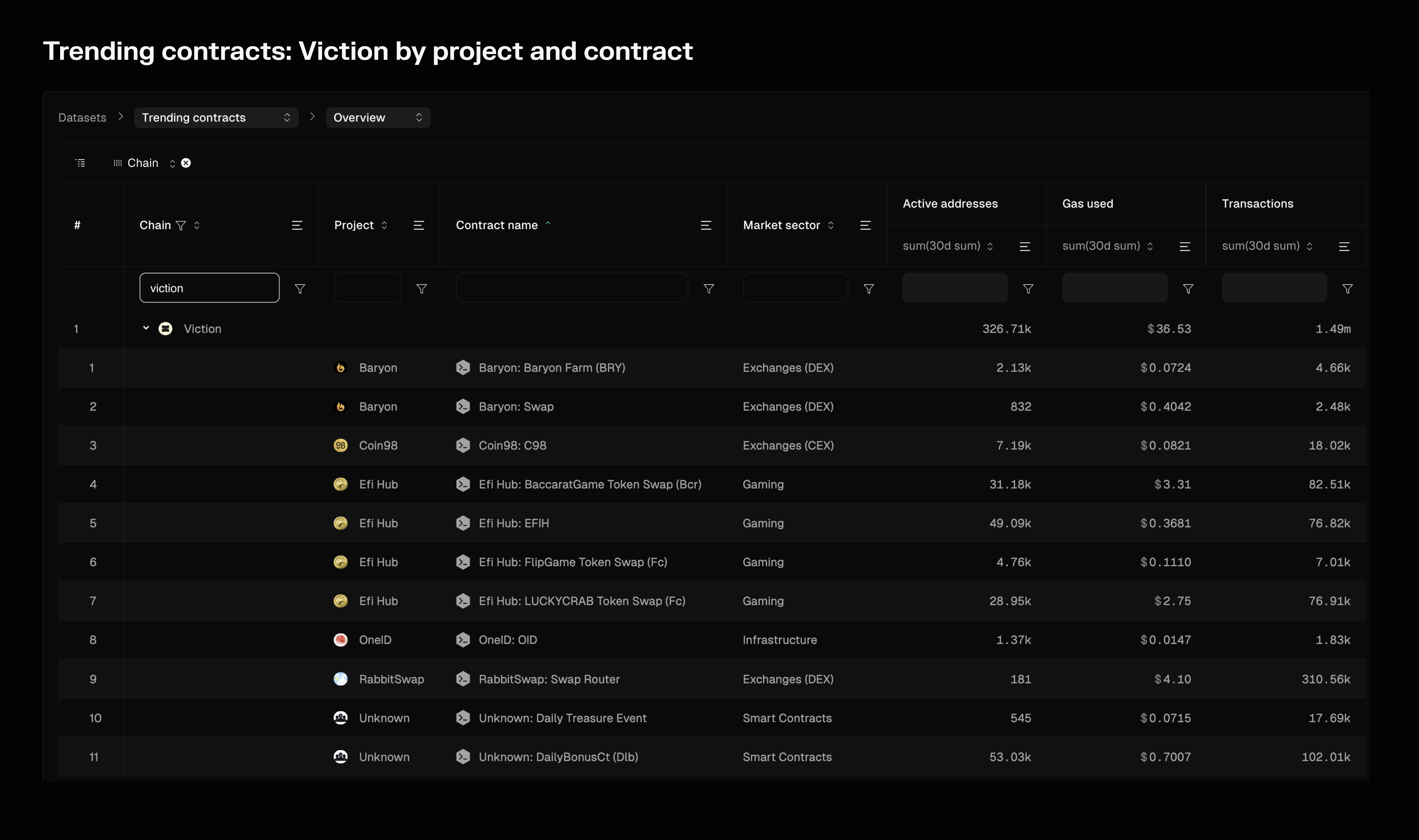Viewport: 1419px width, 840px height.
Task: Click the viction chain filter field
Action: (x=209, y=288)
